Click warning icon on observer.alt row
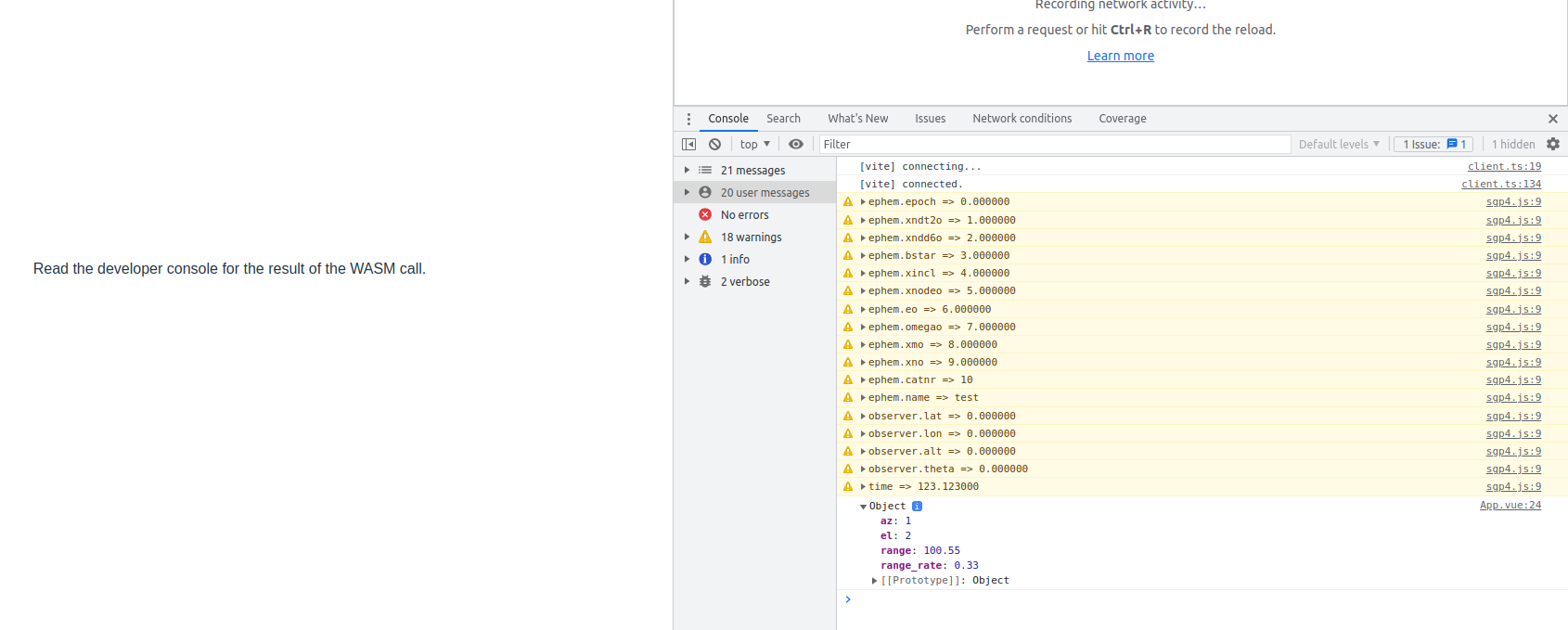This screenshot has width=1568, height=630. coord(848,451)
